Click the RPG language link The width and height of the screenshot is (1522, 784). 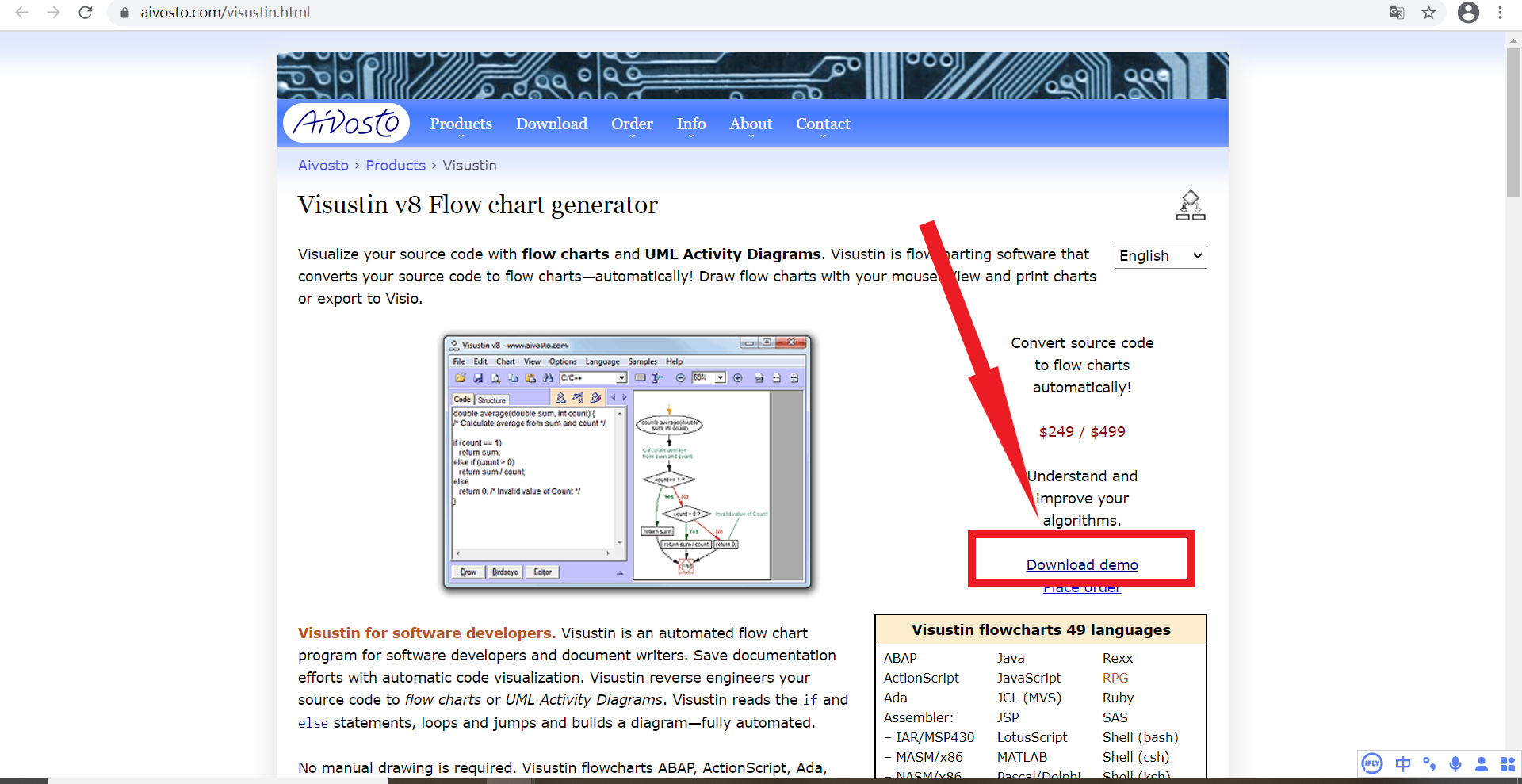1115,678
